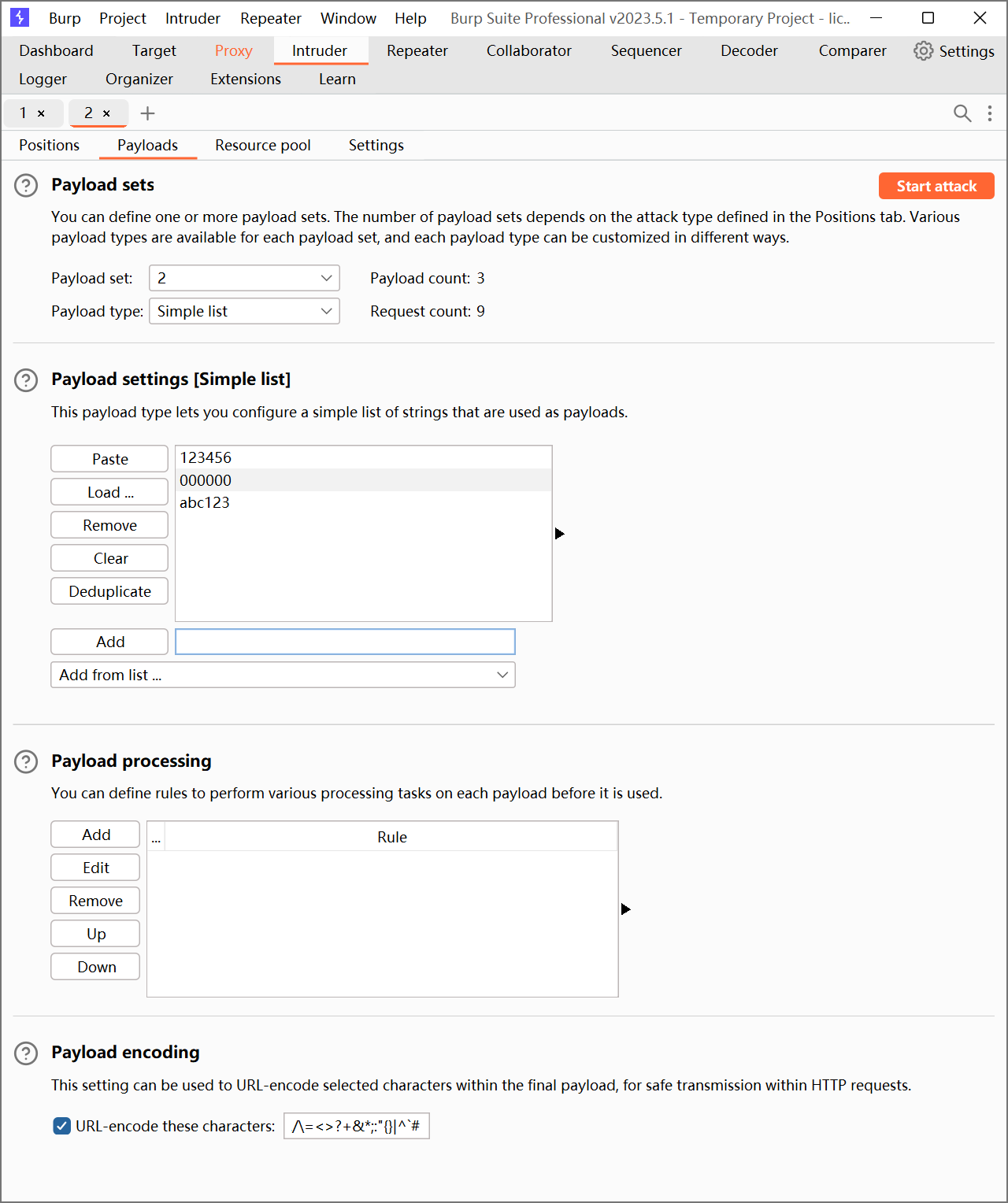Open help for Payload processing section
Screen dimensions: 1008x1203
pyautogui.click(x=26, y=762)
